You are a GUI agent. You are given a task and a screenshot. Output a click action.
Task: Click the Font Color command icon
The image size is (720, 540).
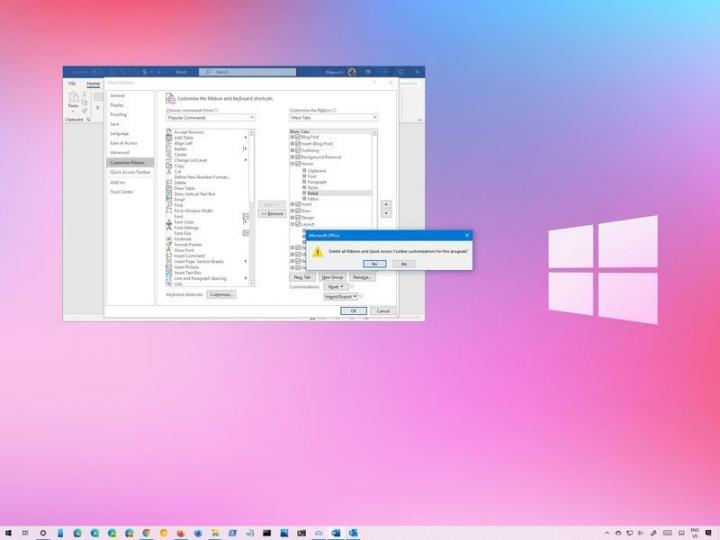(x=169, y=222)
